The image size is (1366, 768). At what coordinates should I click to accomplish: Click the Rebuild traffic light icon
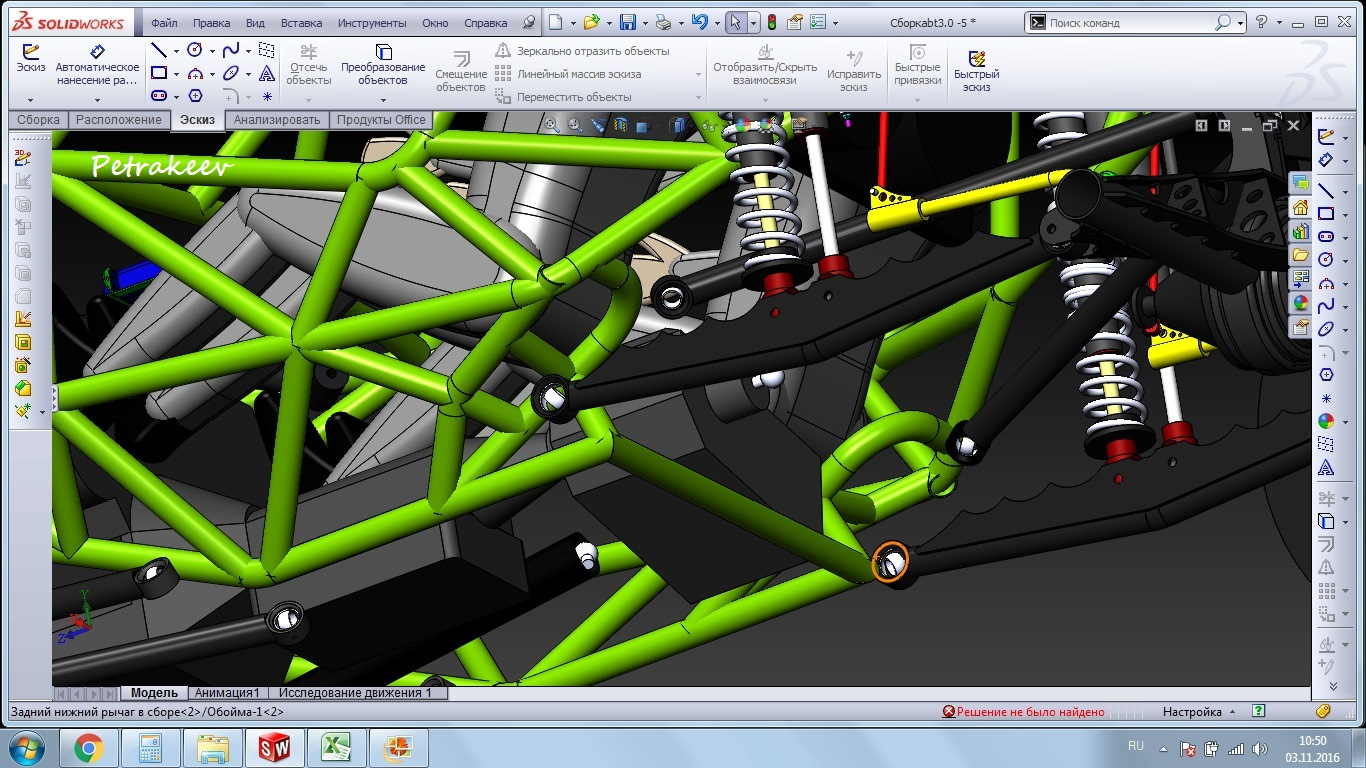(x=772, y=22)
